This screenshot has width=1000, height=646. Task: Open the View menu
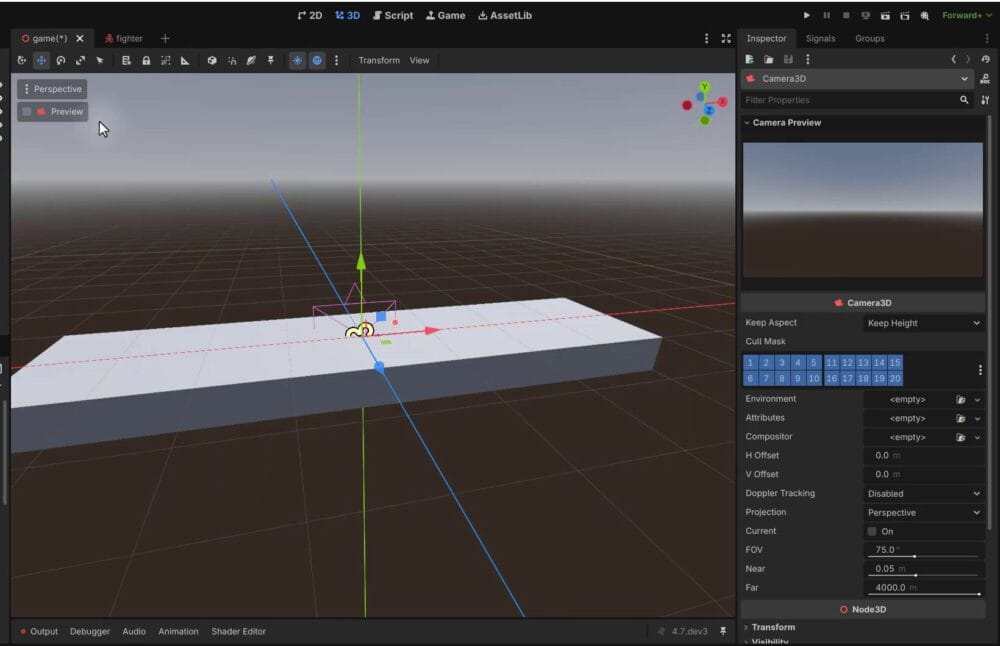tap(419, 61)
